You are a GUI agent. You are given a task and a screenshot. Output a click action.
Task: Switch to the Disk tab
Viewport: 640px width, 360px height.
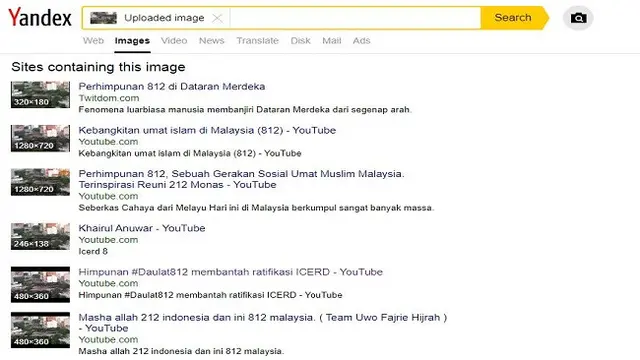300,41
